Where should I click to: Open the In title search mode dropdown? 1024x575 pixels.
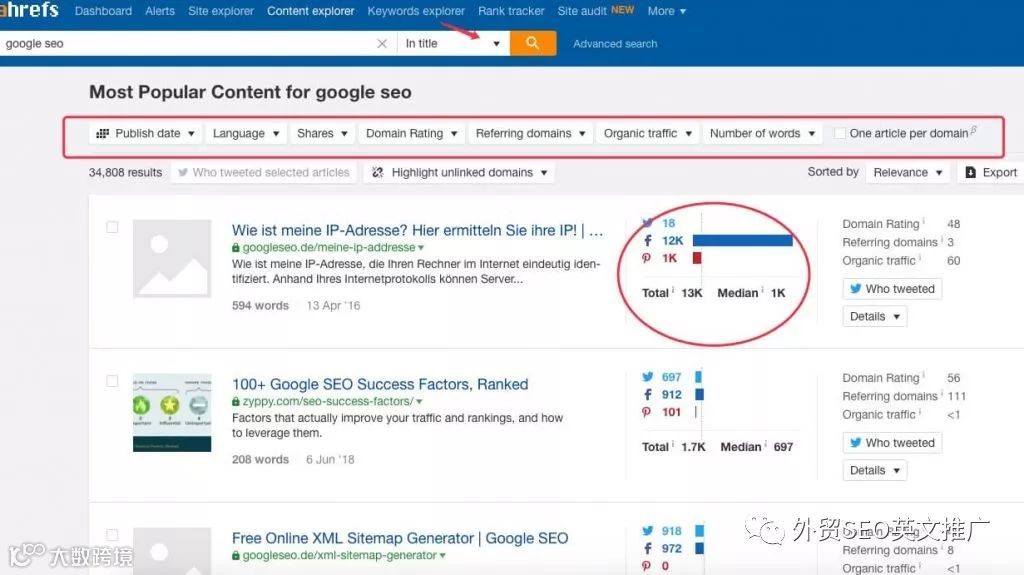453,44
